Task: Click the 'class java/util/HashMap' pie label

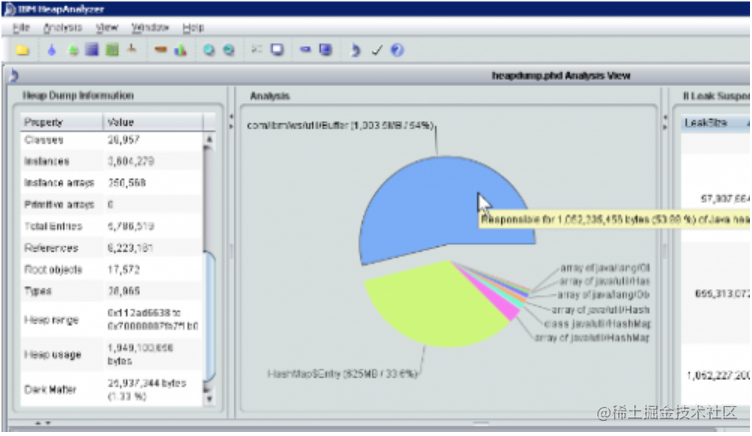Action: 597,324
